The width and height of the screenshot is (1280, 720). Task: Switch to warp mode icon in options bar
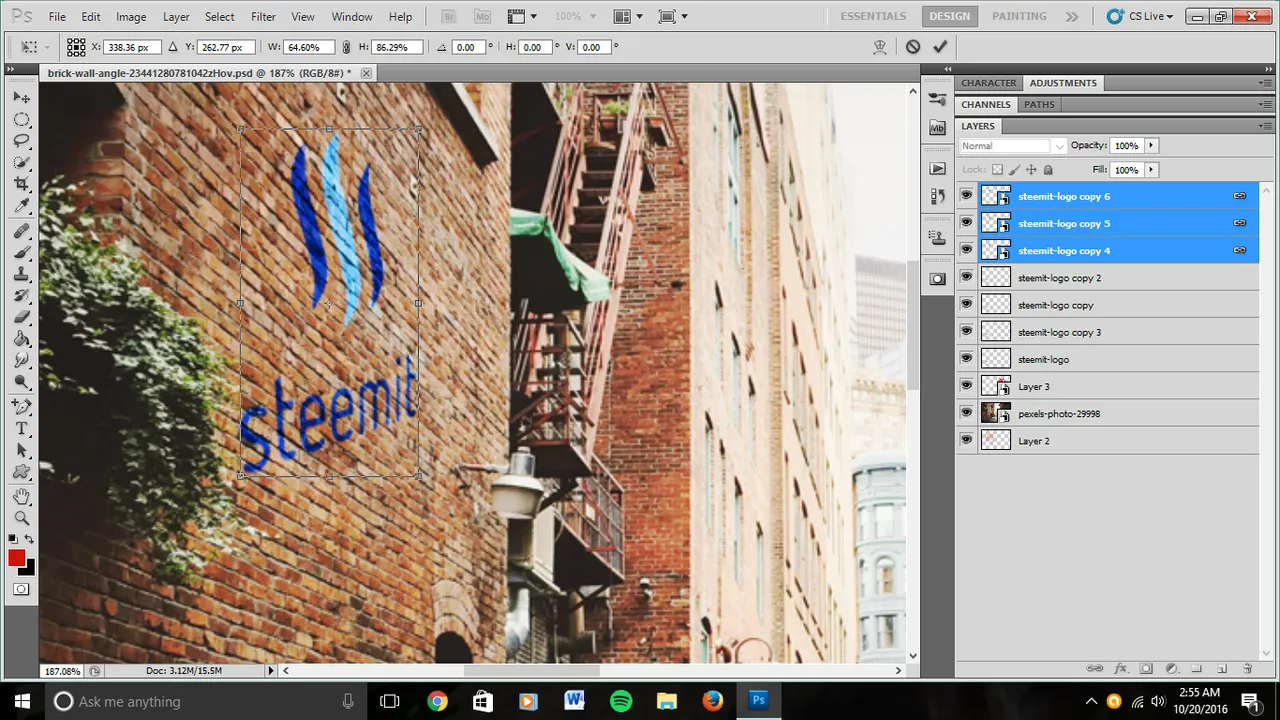[x=880, y=47]
